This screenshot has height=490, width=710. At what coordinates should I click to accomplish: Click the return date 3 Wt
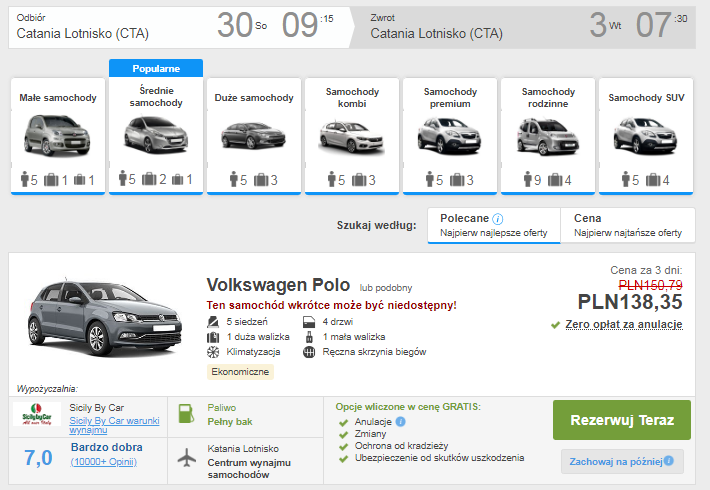[605, 25]
